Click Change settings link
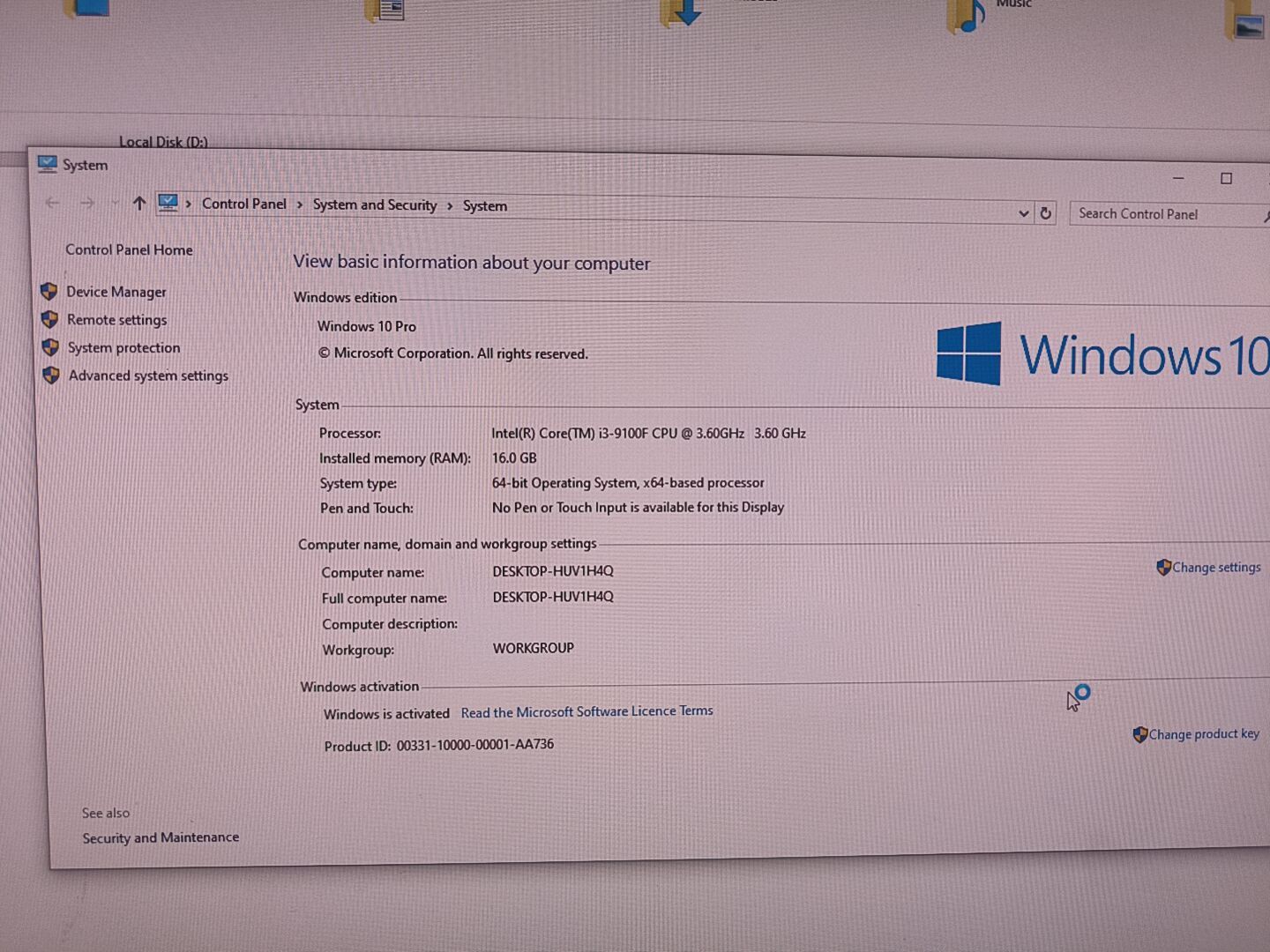The width and height of the screenshot is (1270, 952). (1217, 568)
